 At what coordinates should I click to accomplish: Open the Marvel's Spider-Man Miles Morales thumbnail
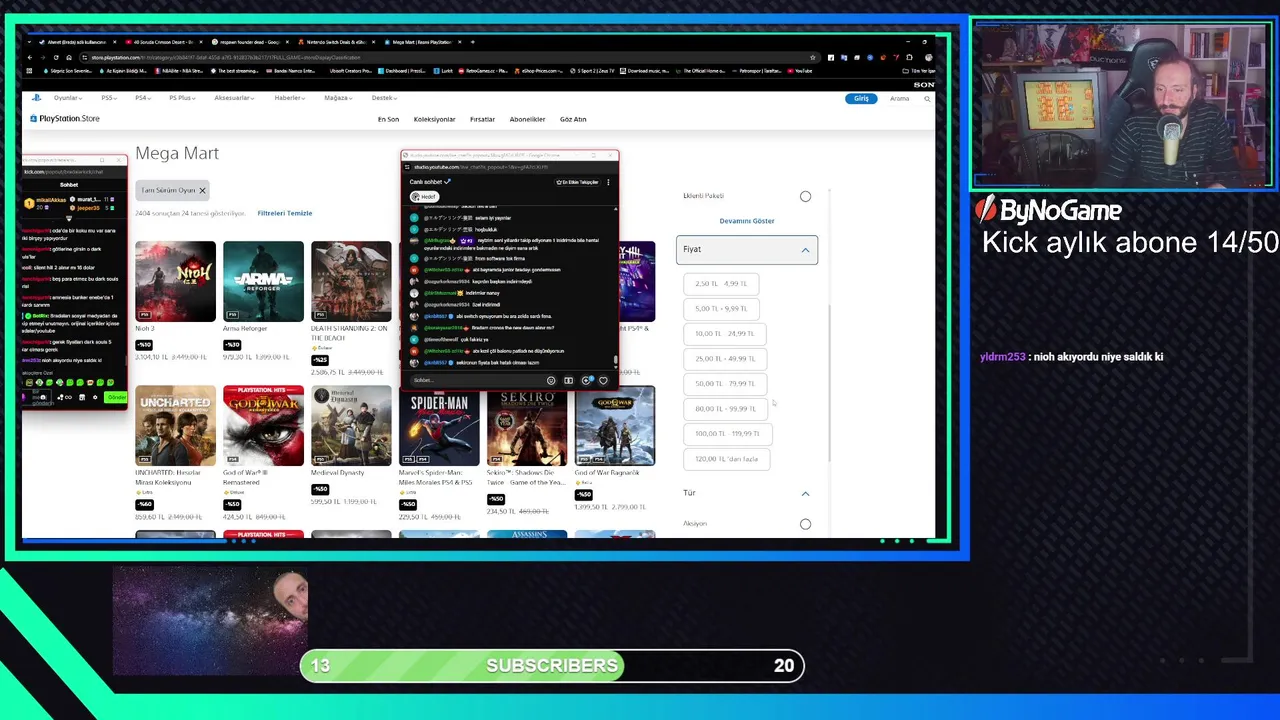pos(439,425)
